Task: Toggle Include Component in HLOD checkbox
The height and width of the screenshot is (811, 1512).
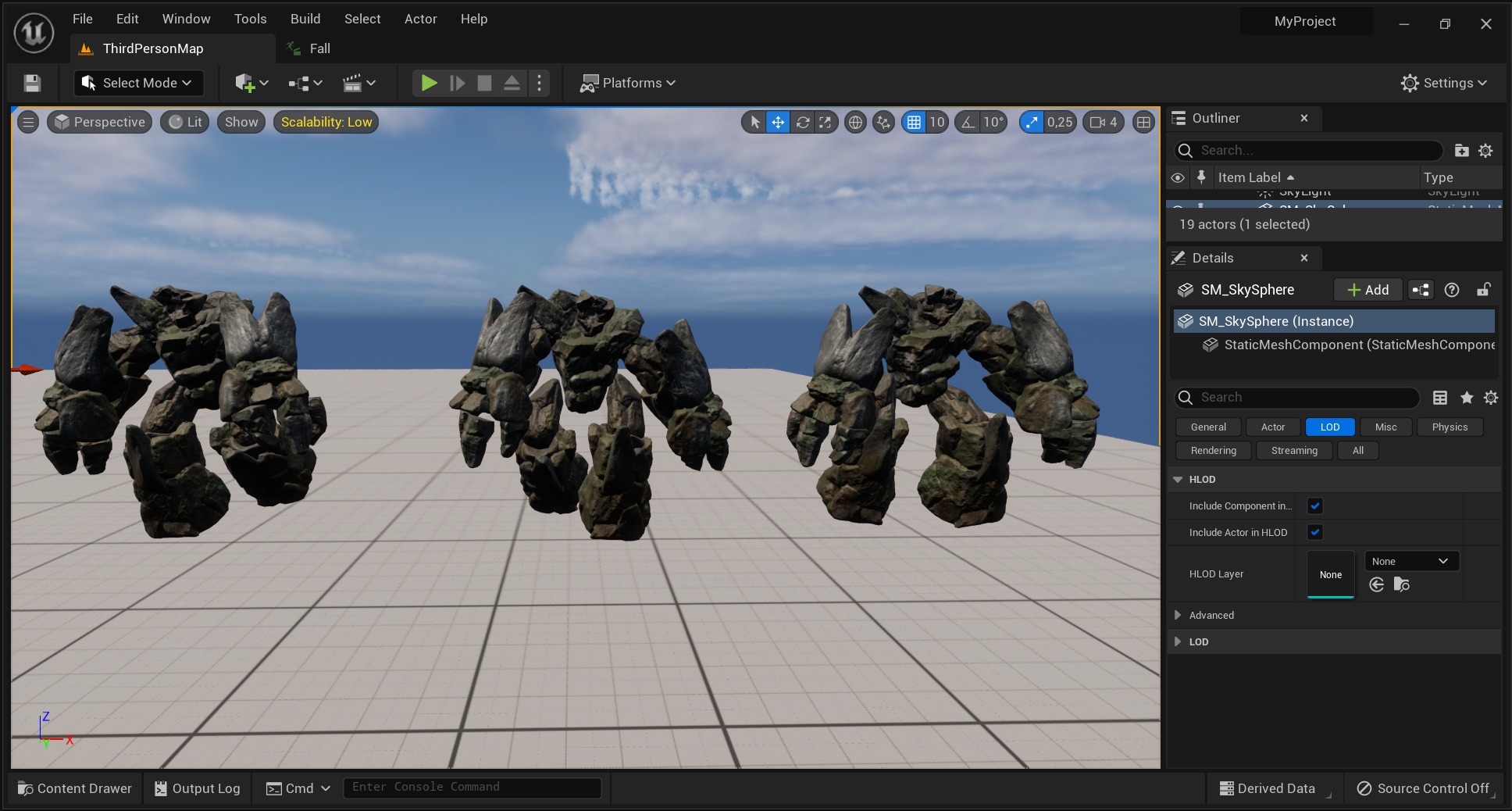Action: 1315,506
